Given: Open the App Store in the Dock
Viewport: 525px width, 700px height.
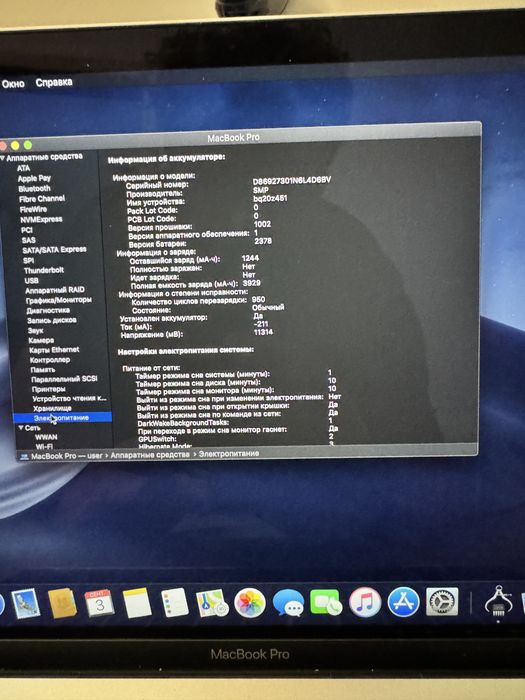Looking at the screenshot, I should click(x=403, y=602).
